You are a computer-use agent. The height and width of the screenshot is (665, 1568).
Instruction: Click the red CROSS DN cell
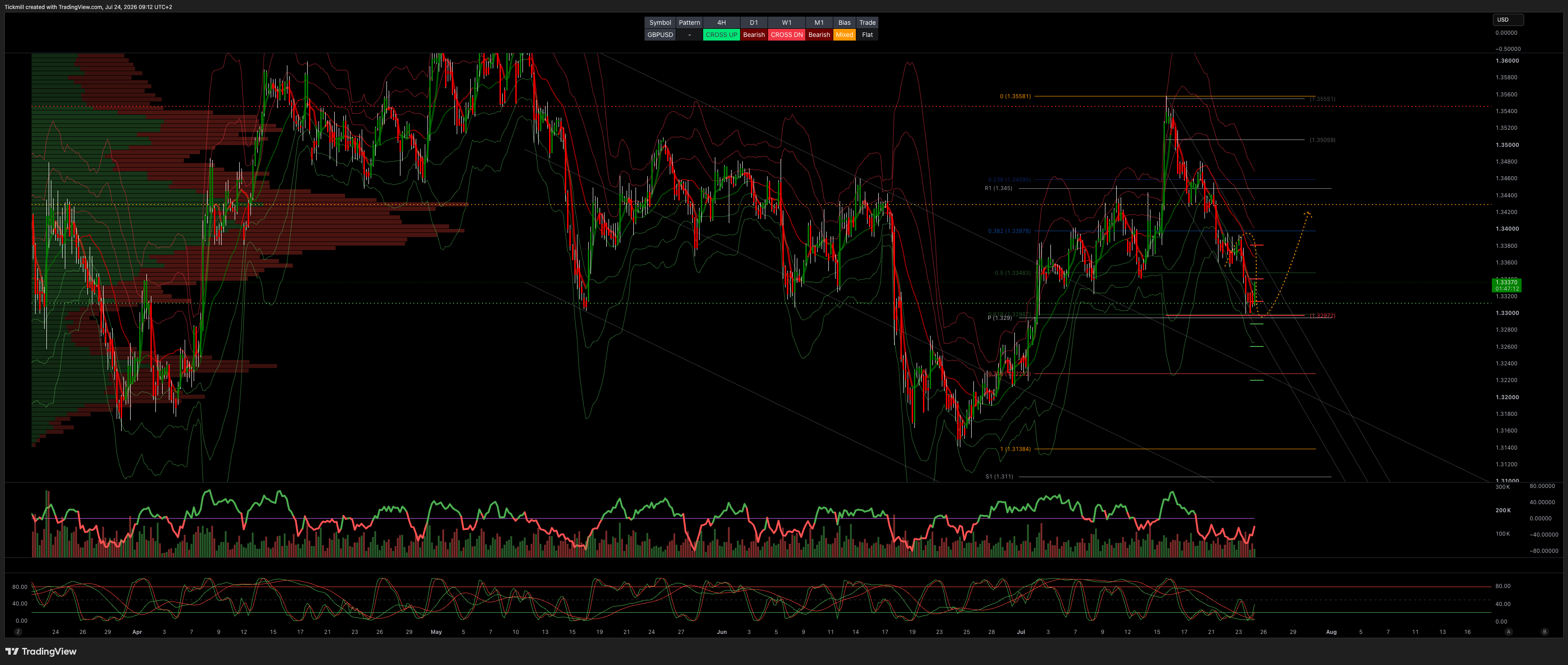point(786,35)
